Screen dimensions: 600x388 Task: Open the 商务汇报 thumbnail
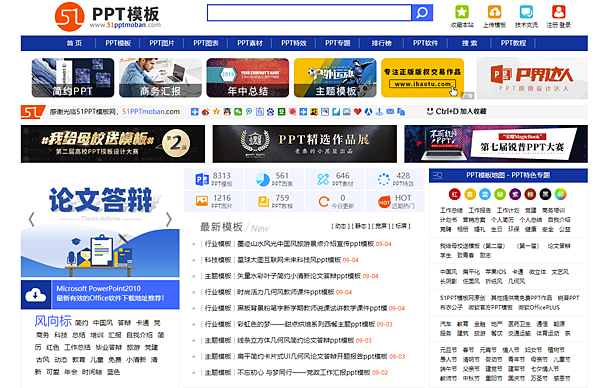click(x=160, y=78)
